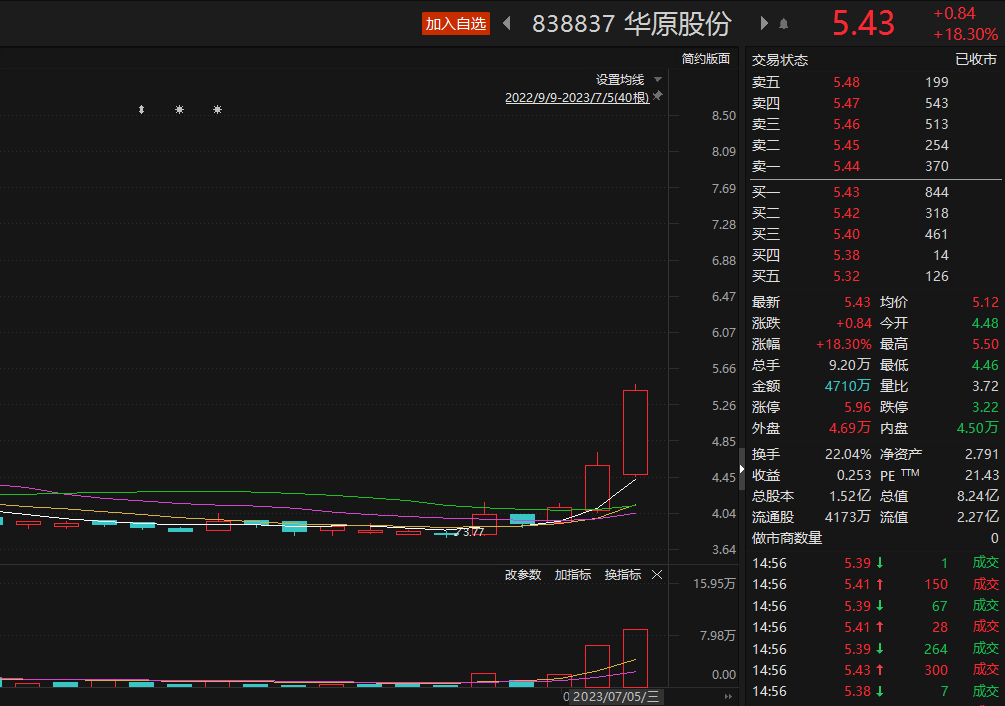Screen dimensions: 1005x706
Task: Click the double-arrow at chart bottom right
Action: 728,696
